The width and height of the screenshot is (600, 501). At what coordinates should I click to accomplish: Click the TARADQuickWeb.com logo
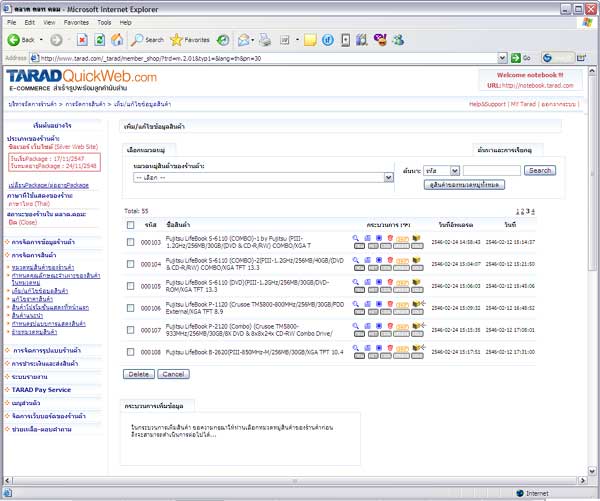coord(82,76)
